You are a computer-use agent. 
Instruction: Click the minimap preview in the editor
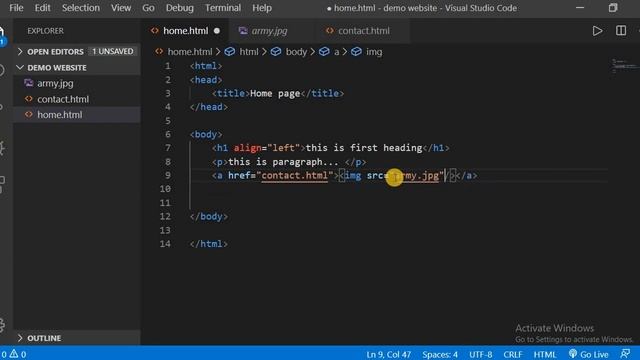[x=624, y=66]
